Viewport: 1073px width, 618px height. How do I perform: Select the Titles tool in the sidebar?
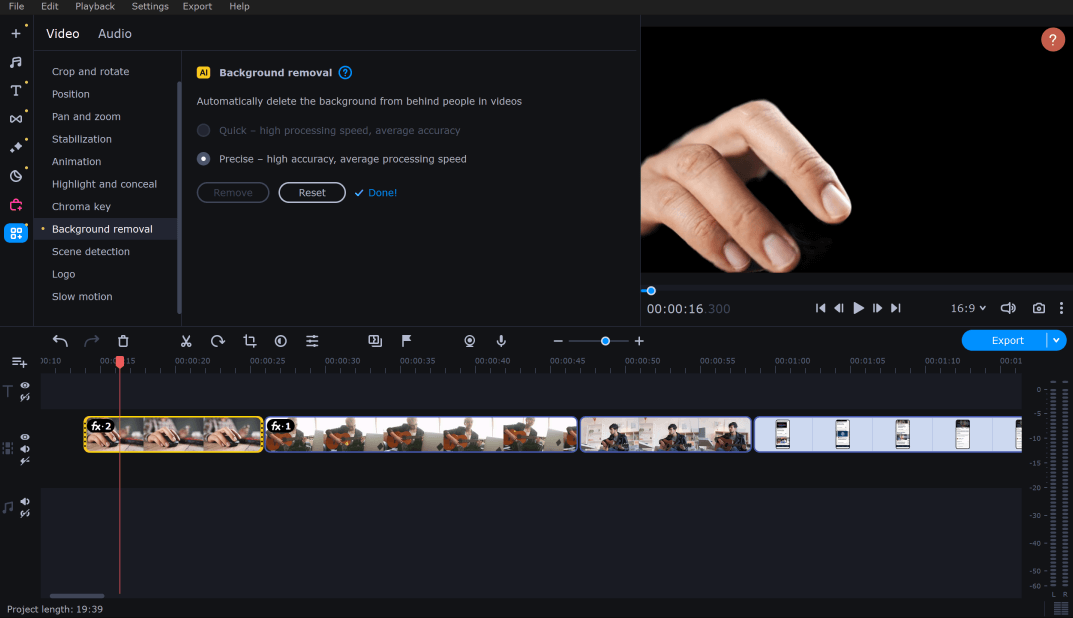pyautogui.click(x=15, y=90)
